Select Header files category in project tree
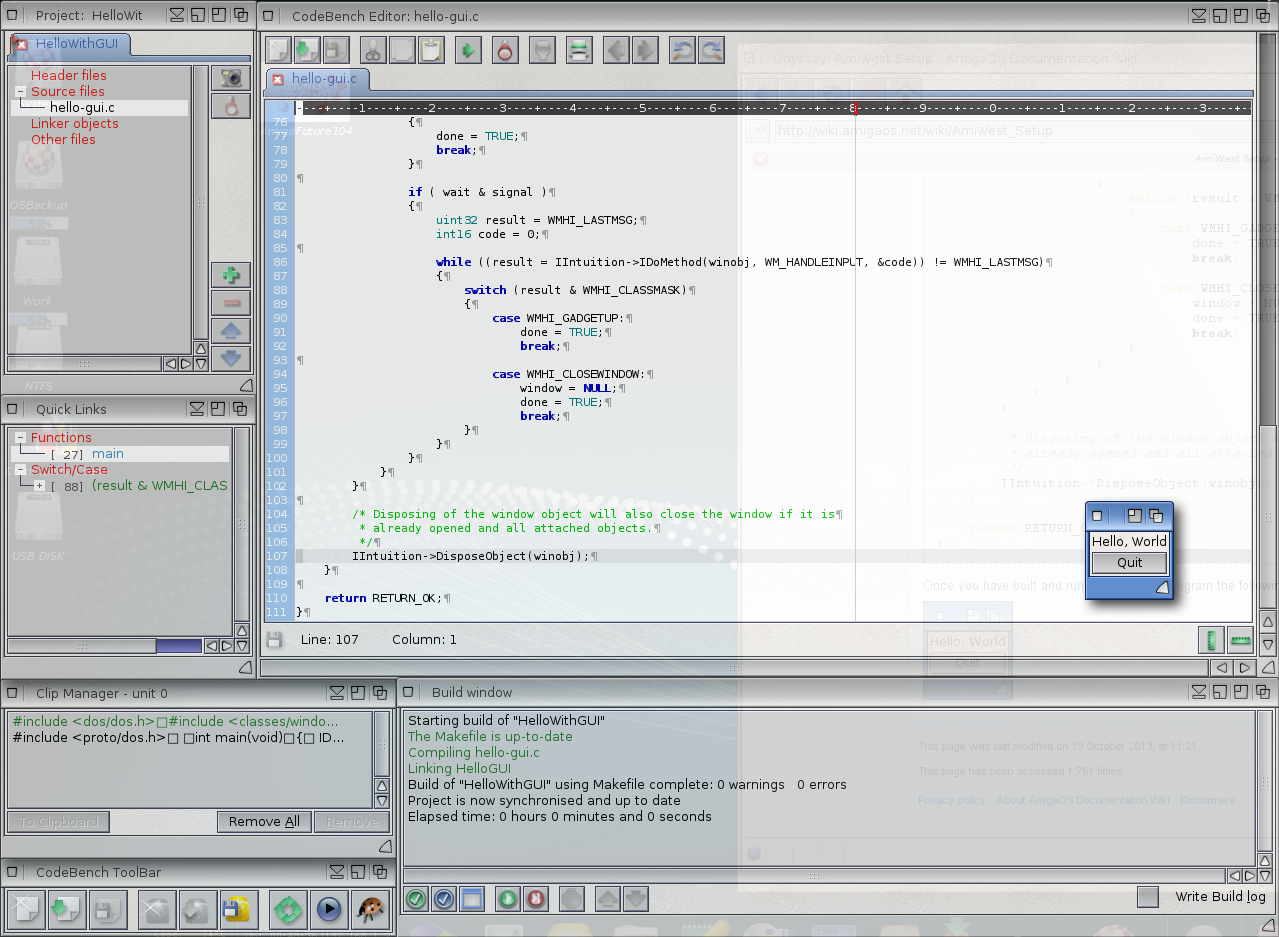The height and width of the screenshot is (937, 1279). (68, 75)
